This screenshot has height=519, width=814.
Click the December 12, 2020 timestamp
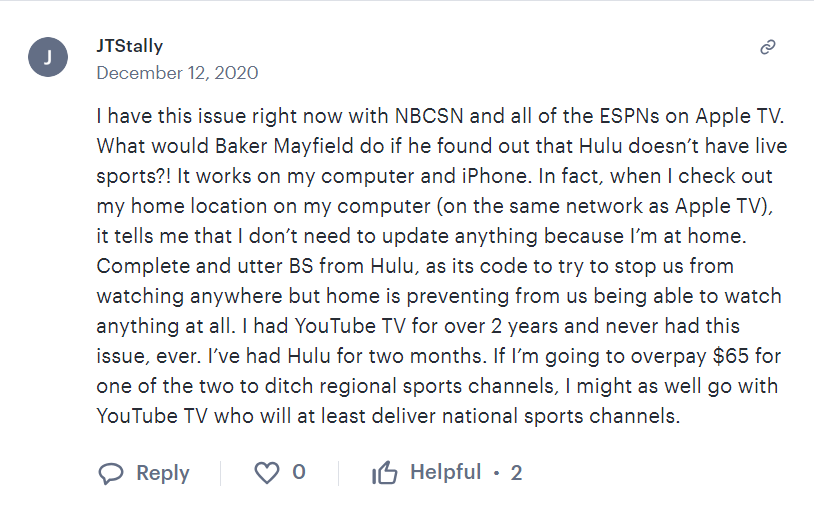(x=178, y=73)
